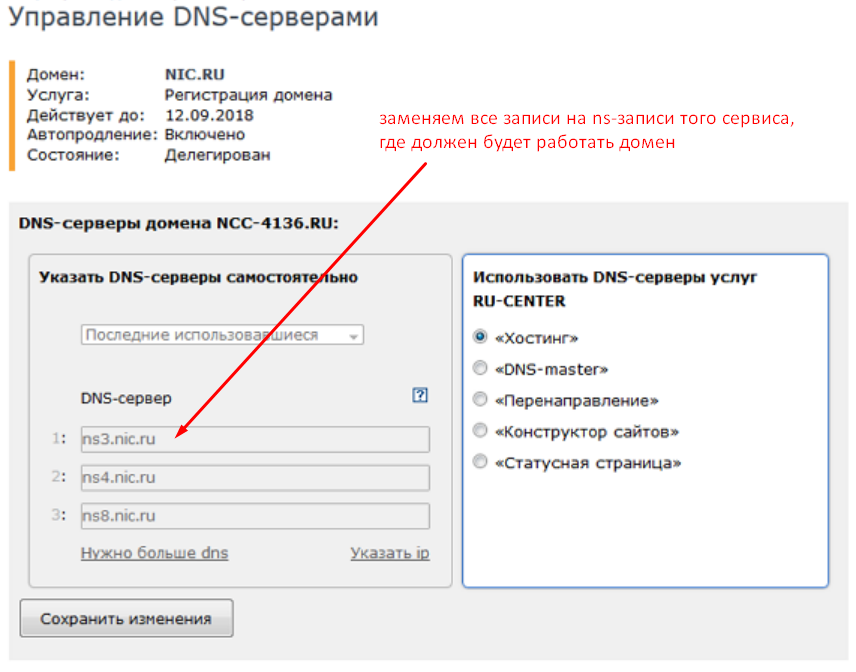This screenshot has height=672, width=856.
Task: Select the «Хостинг» radio button
Action: [480, 337]
